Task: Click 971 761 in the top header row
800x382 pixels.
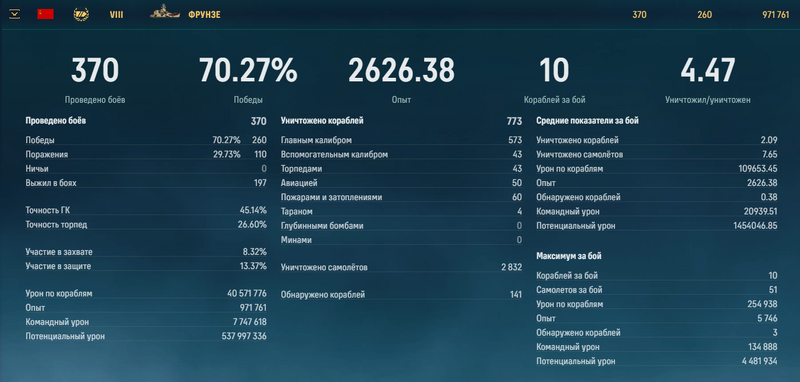Action: tap(776, 15)
